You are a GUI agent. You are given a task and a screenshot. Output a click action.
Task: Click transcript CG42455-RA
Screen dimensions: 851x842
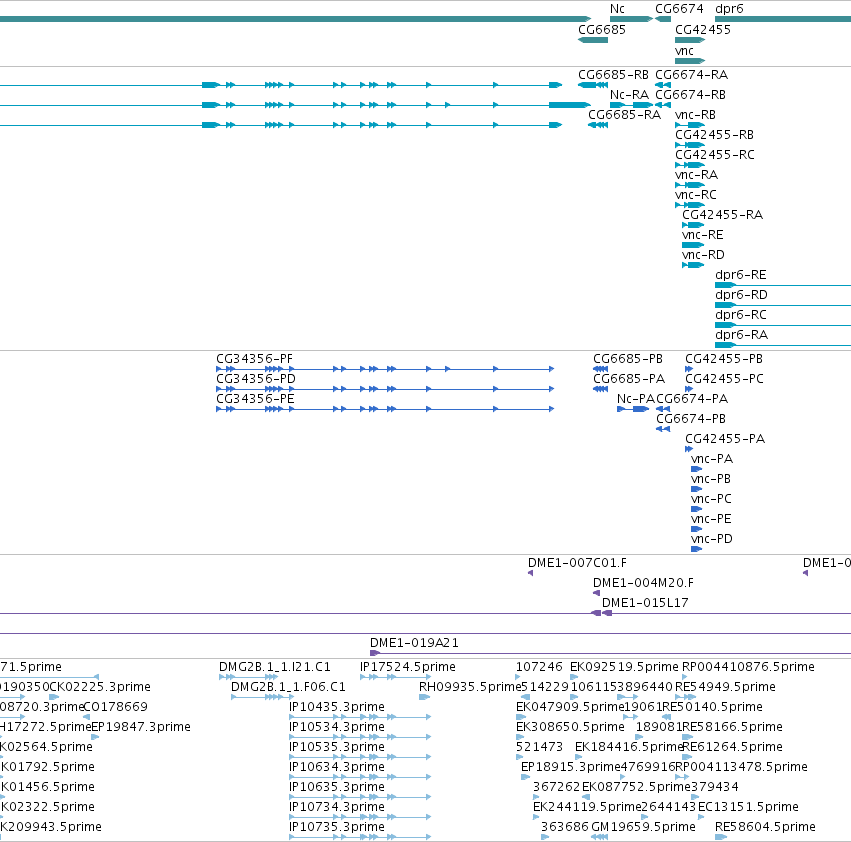(722, 215)
